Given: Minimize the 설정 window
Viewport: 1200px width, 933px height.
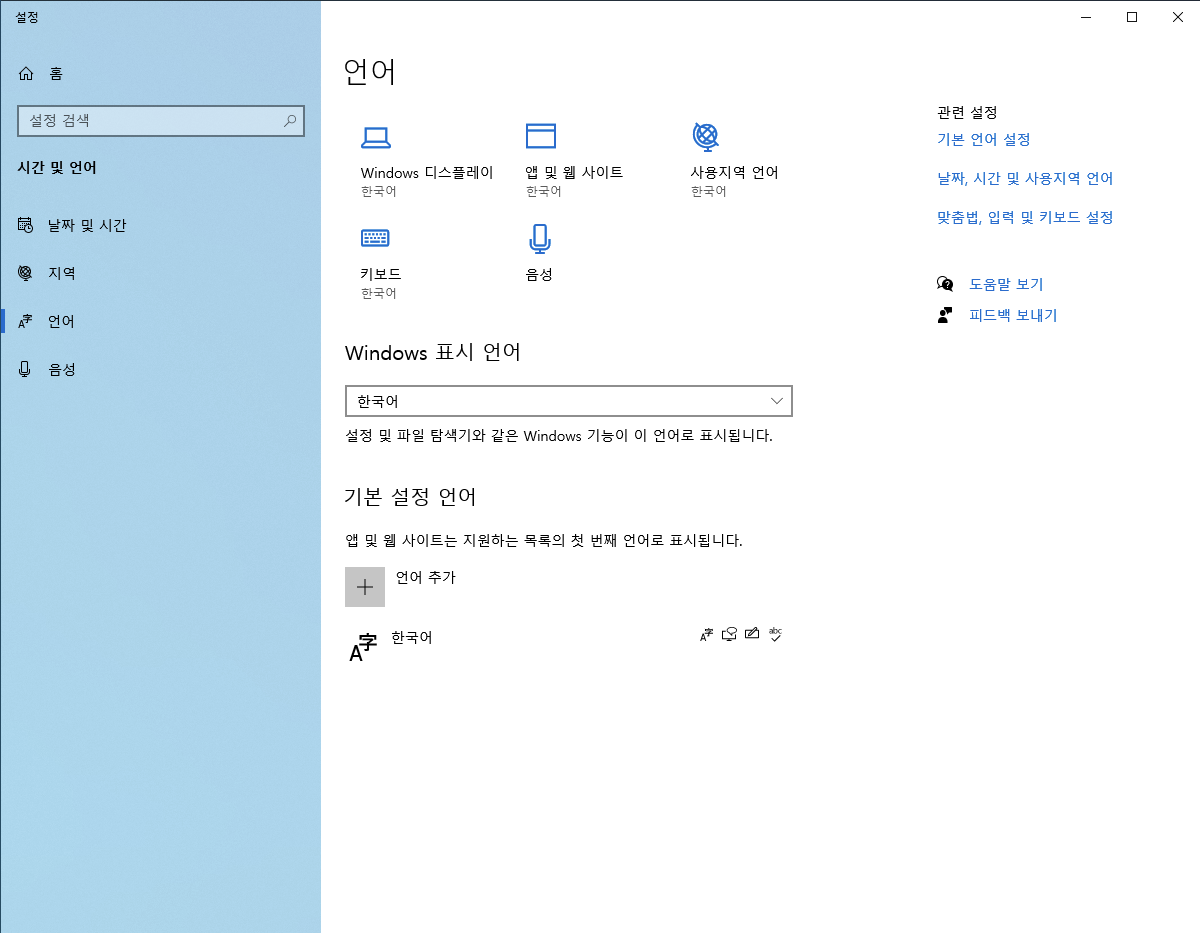Looking at the screenshot, I should tap(1085, 16).
